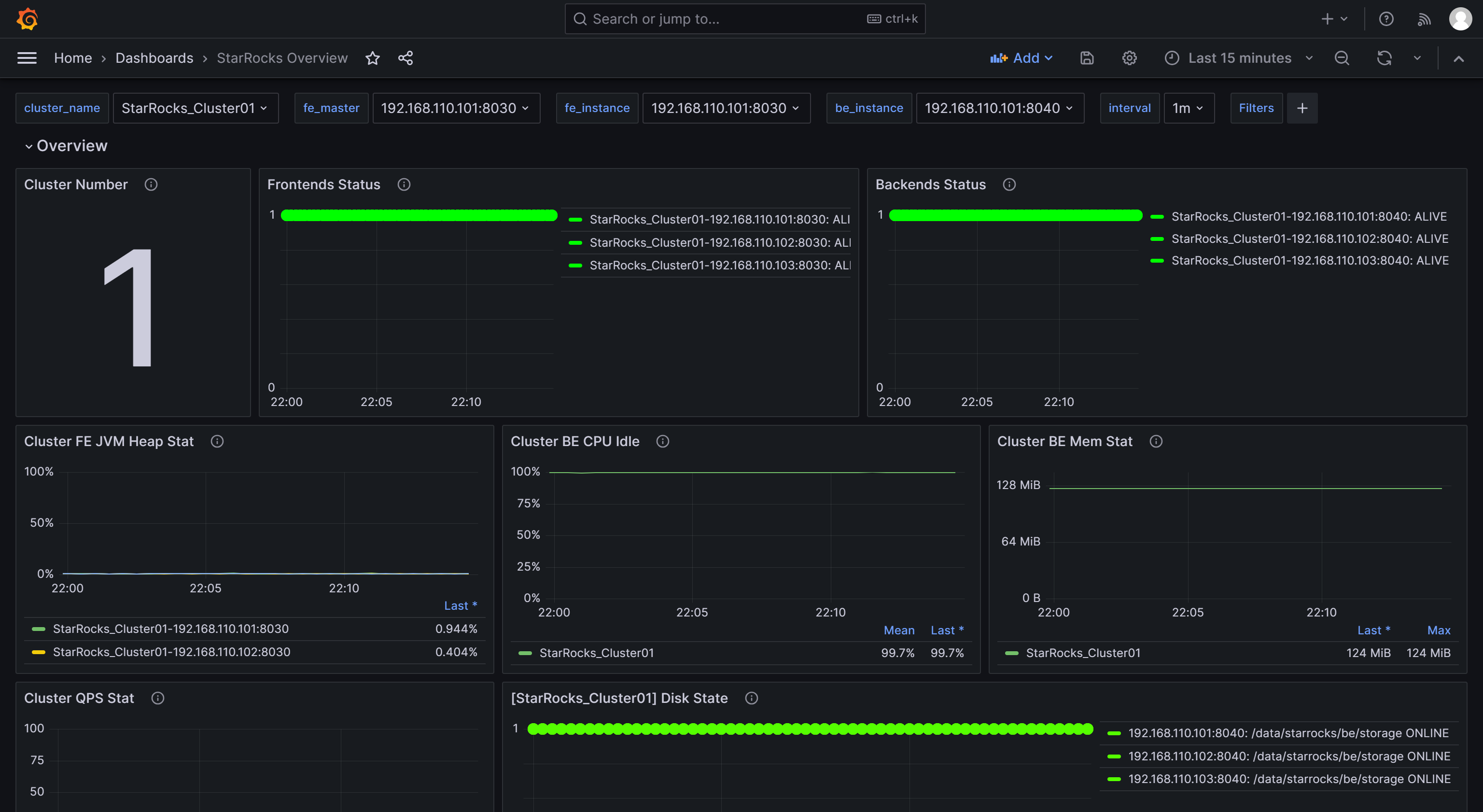Open the news feed icon
The image size is (1483, 812).
[x=1424, y=19]
